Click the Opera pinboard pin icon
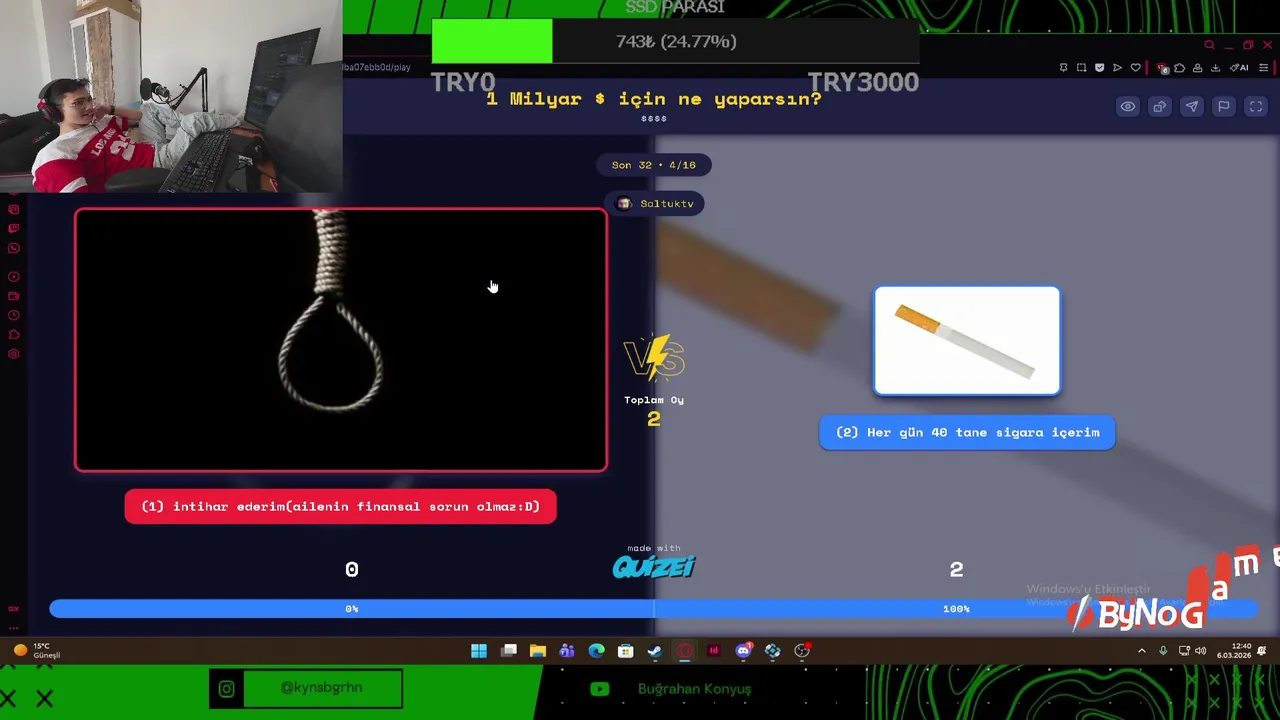This screenshot has height=720, width=1280. click(x=1064, y=68)
